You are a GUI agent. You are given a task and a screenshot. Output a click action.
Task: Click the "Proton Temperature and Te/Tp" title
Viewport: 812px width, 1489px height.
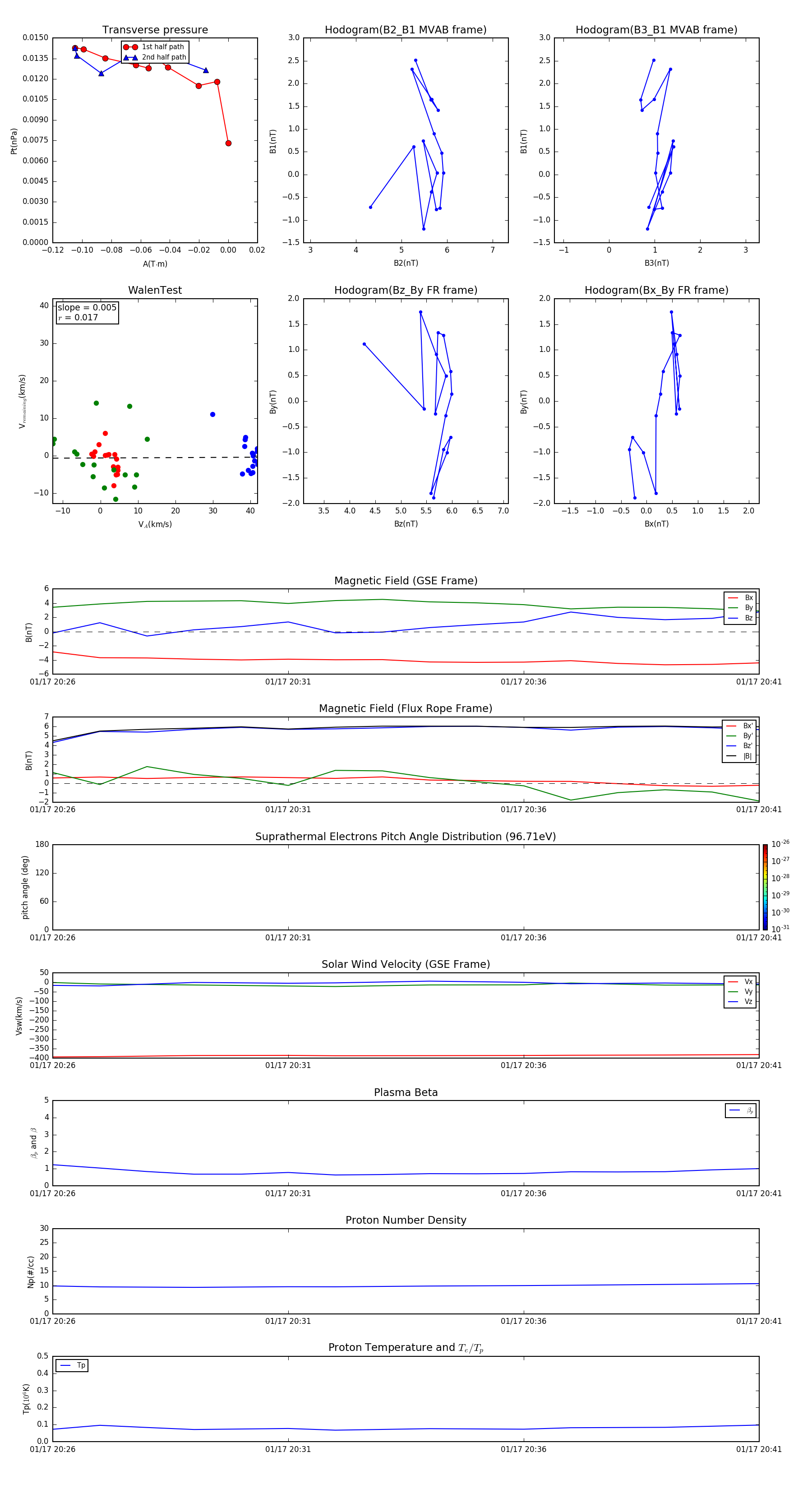(x=406, y=1348)
